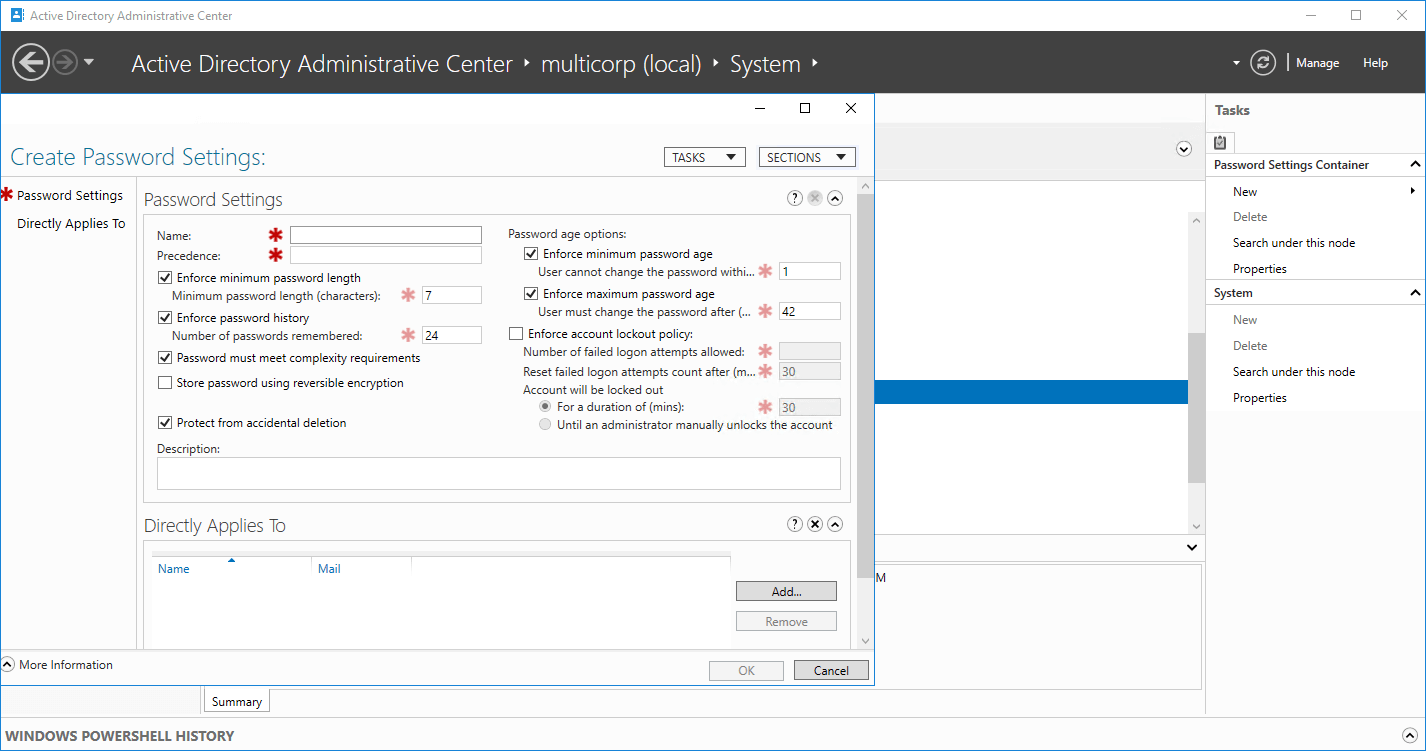Select the Summary tab
The image size is (1426, 751).
pyautogui.click(x=236, y=702)
